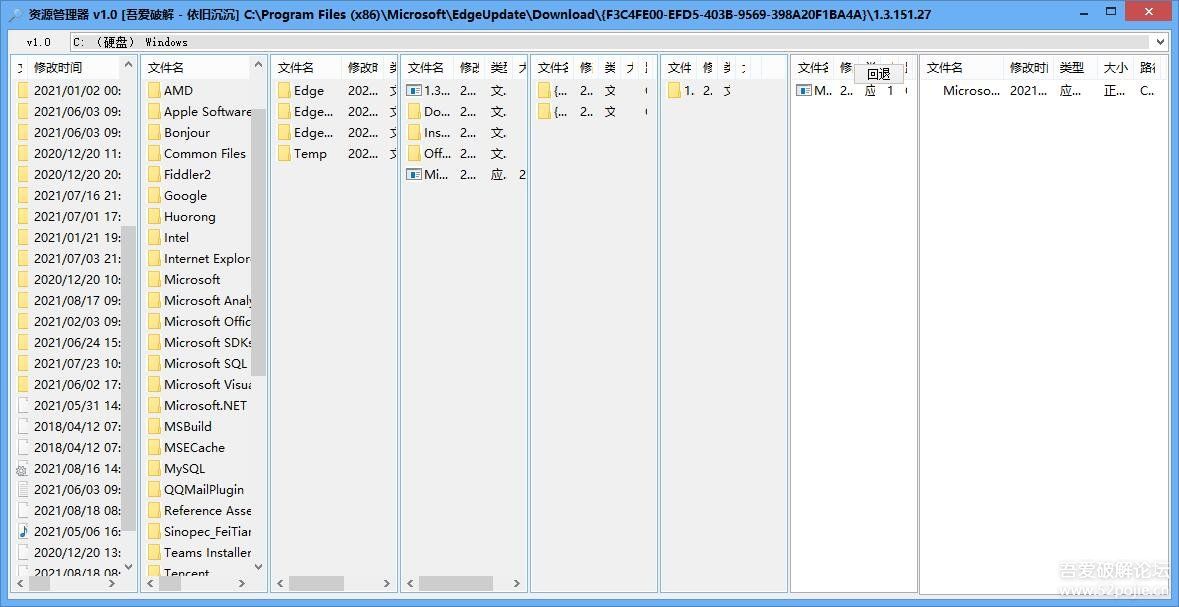
Task: Click the v1.0 label in toolbar
Action: click(38, 42)
